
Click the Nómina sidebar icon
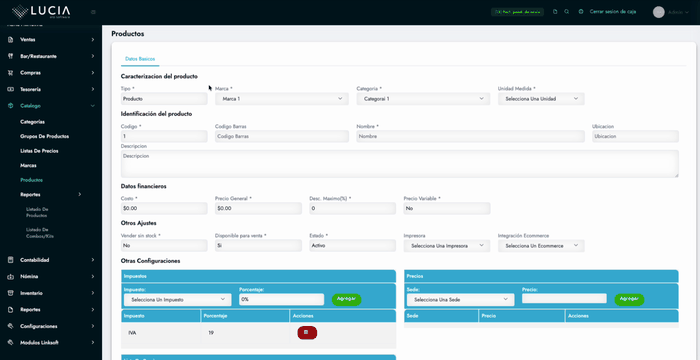(x=11, y=276)
